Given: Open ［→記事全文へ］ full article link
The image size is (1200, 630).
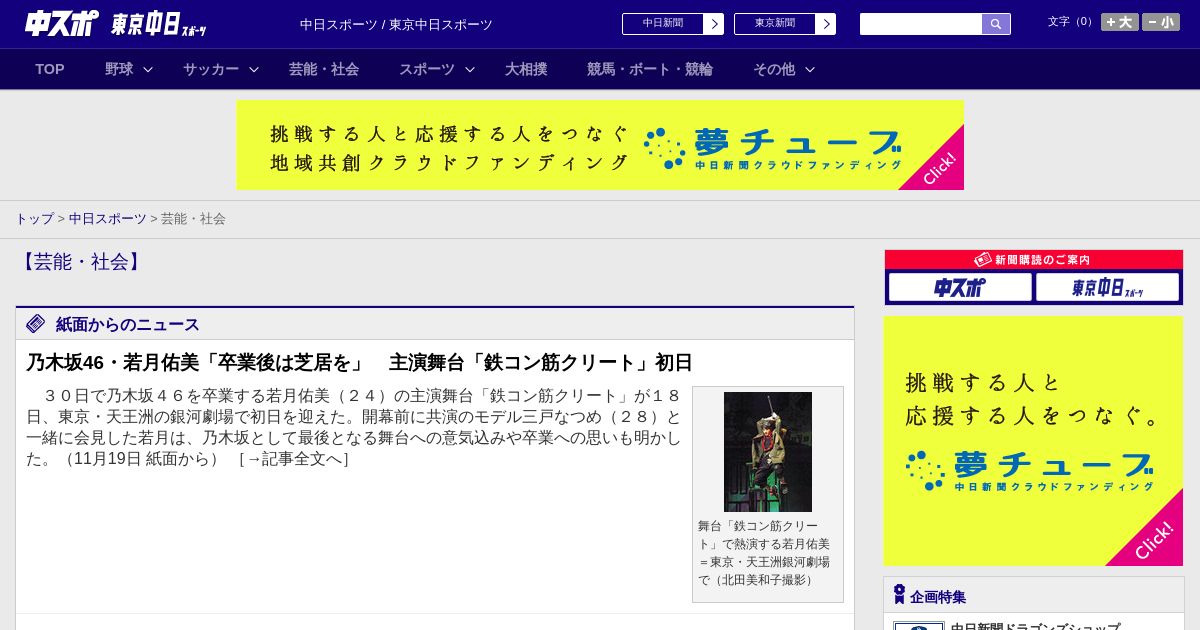Looking at the screenshot, I should tap(293, 459).
